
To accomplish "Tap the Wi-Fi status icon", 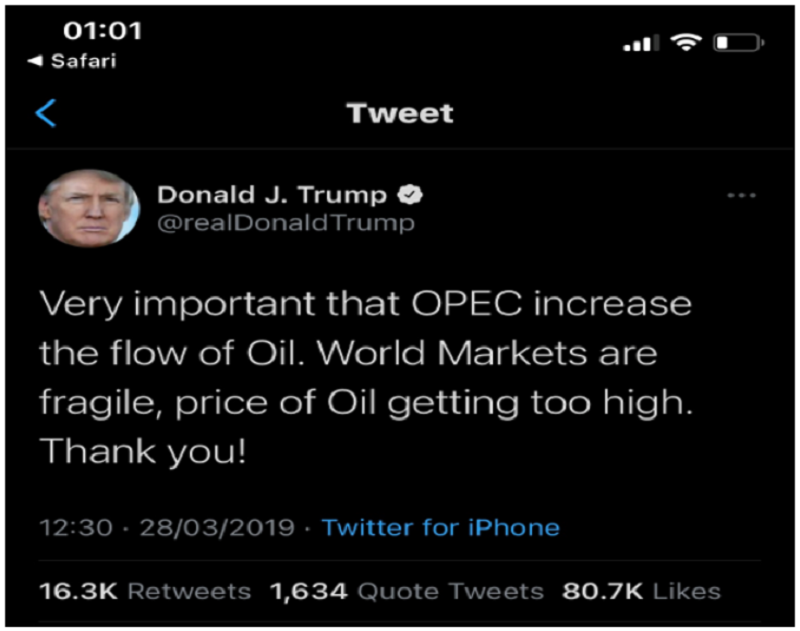I will [x=686, y=42].
